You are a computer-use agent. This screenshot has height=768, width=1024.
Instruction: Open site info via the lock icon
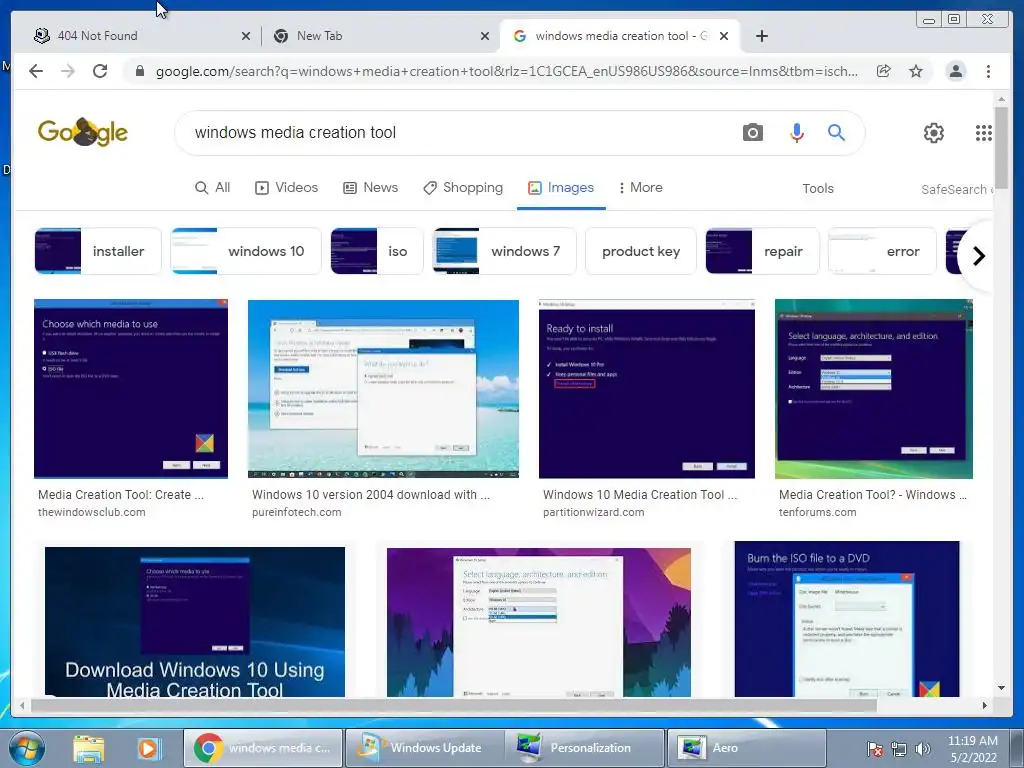(139, 71)
